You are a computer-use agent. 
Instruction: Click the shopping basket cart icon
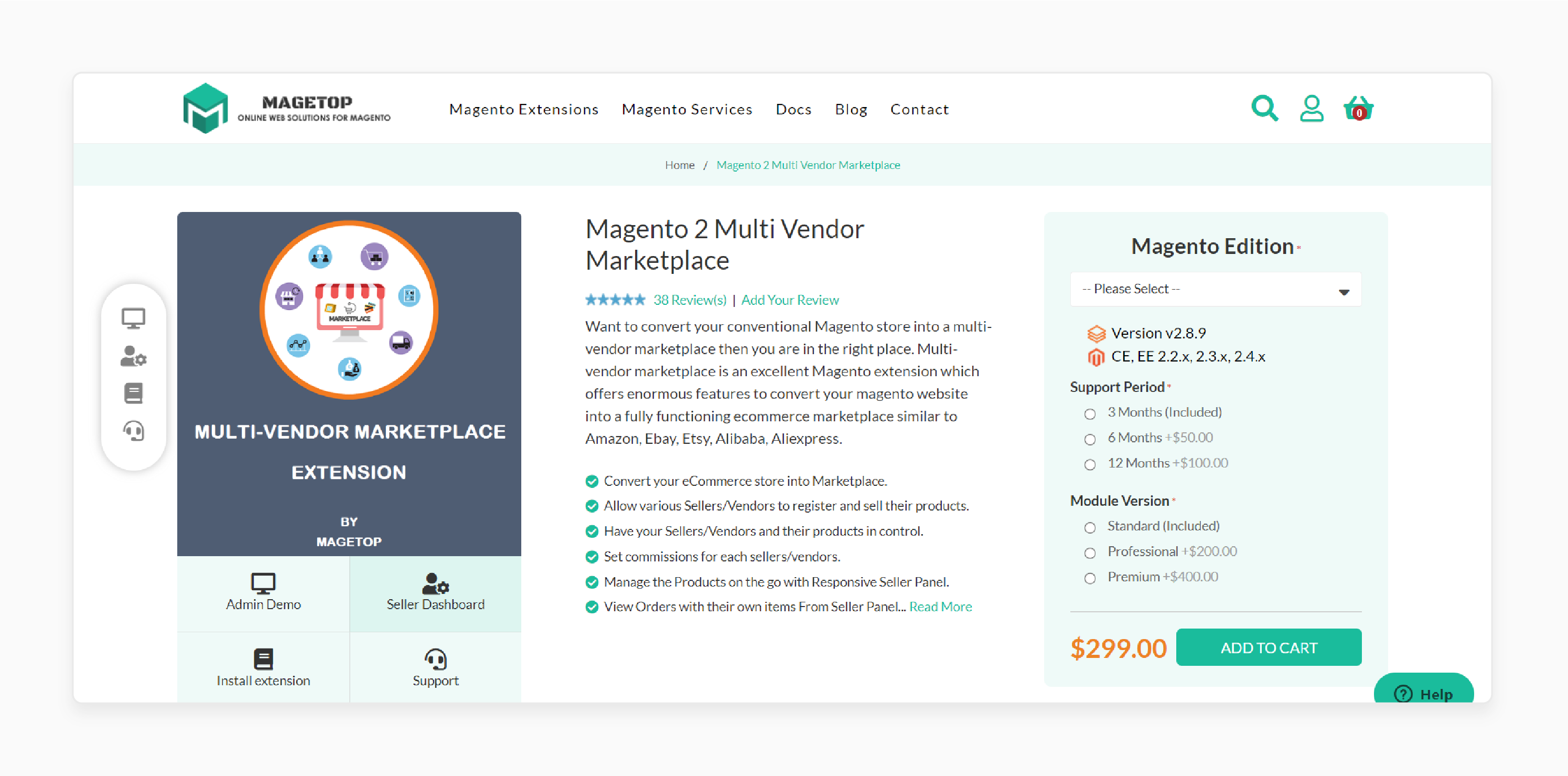[x=1358, y=109]
